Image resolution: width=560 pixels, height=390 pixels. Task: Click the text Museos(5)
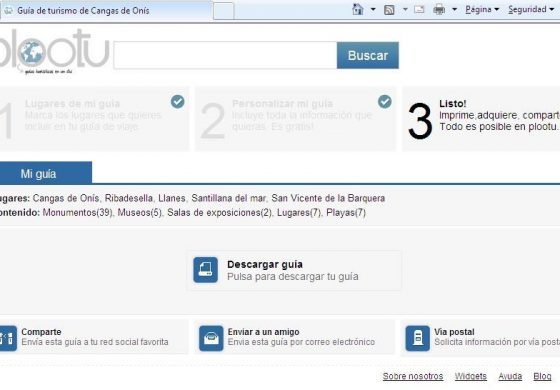tap(140, 212)
